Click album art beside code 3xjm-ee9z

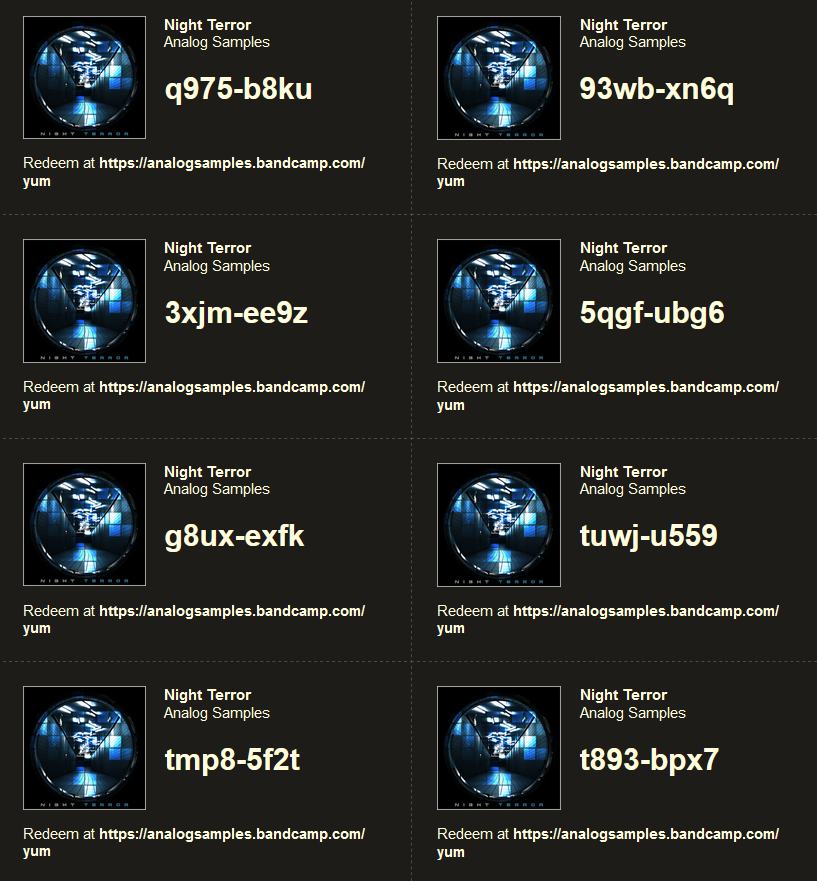[x=84, y=301]
